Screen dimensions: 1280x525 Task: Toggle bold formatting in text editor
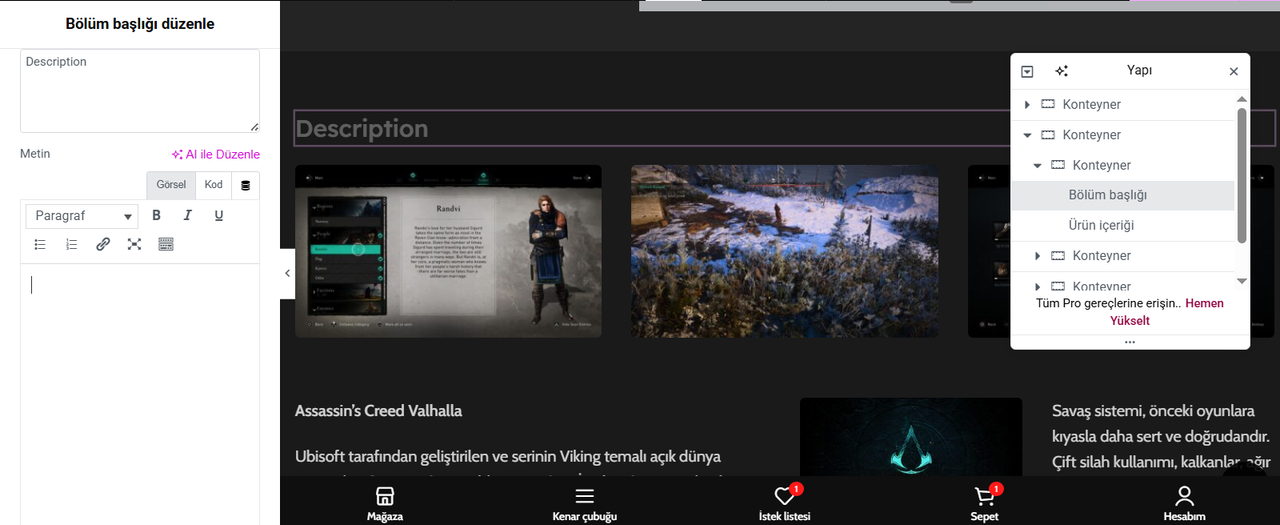[156, 215]
